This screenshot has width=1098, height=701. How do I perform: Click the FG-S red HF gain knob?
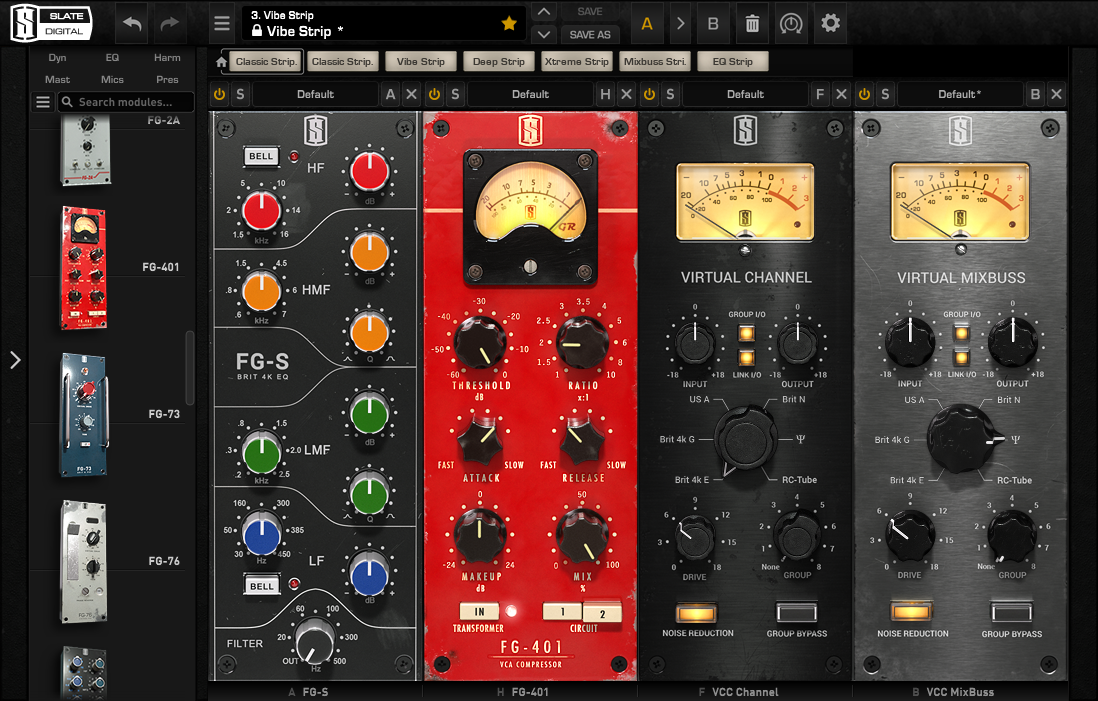[370, 172]
